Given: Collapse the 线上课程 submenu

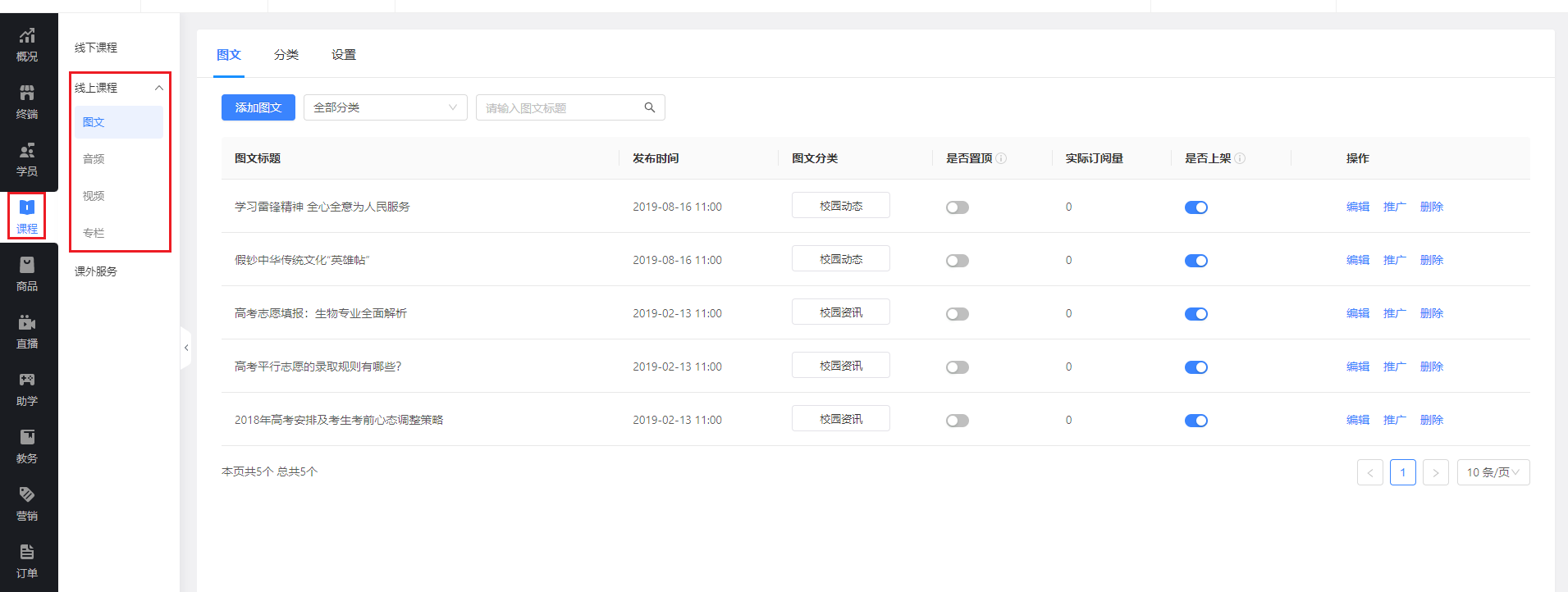Looking at the screenshot, I should 159,88.
